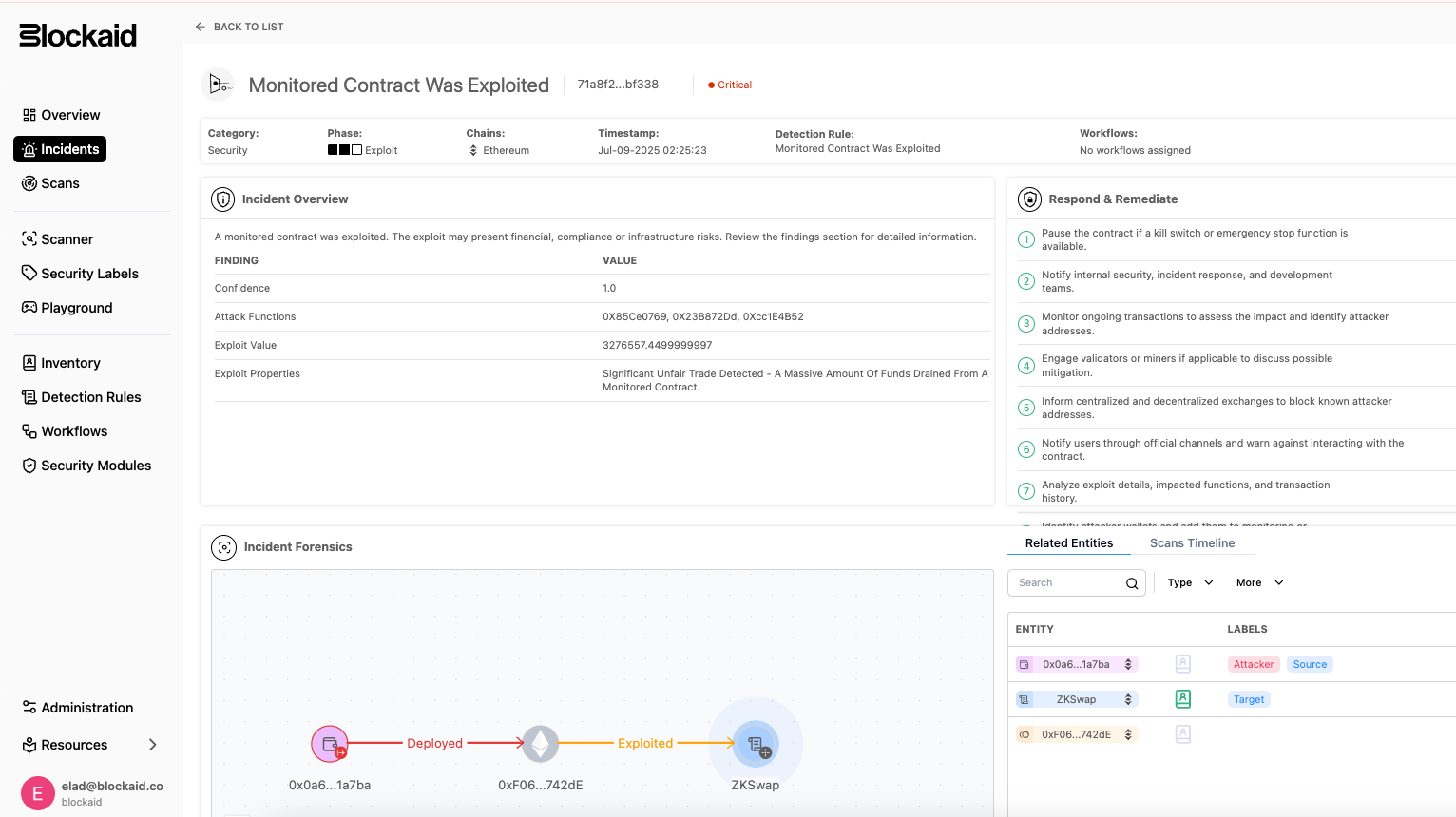Toggle remediation step 5 circle
The height and width of the screenshot is (817, 1456).
(x=1026, y=408)
